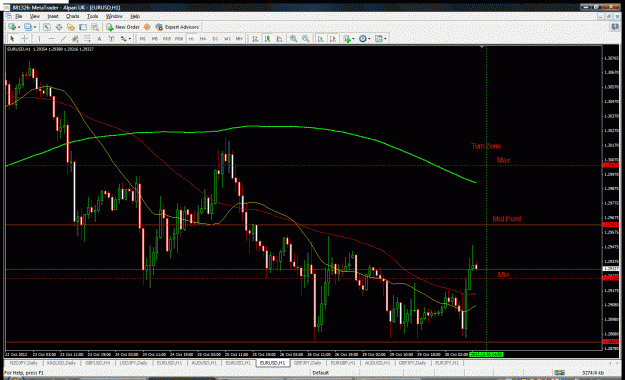This screenshot has height=380, width=625.
Task: Click the 'Default' profile in status bar
Action: 320,373
